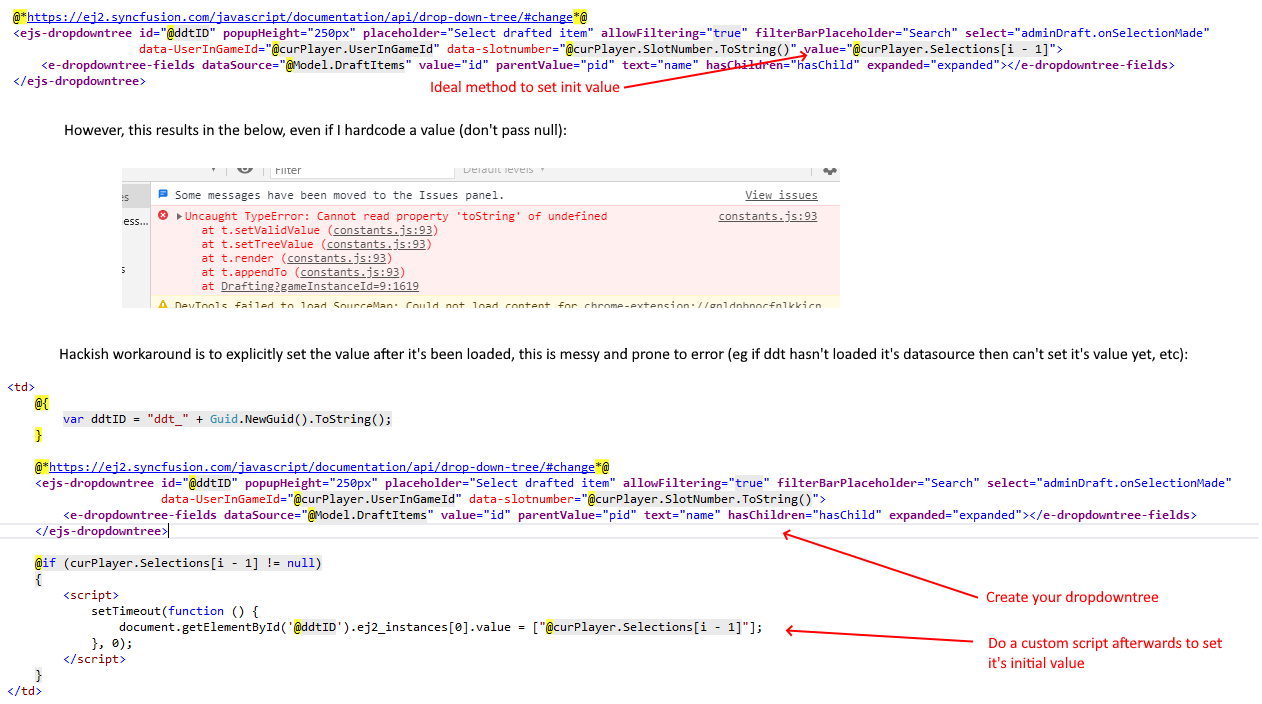Open the Default levels dropdown
The width and height of the screenshot is (1262, 704).
[503, 170]
